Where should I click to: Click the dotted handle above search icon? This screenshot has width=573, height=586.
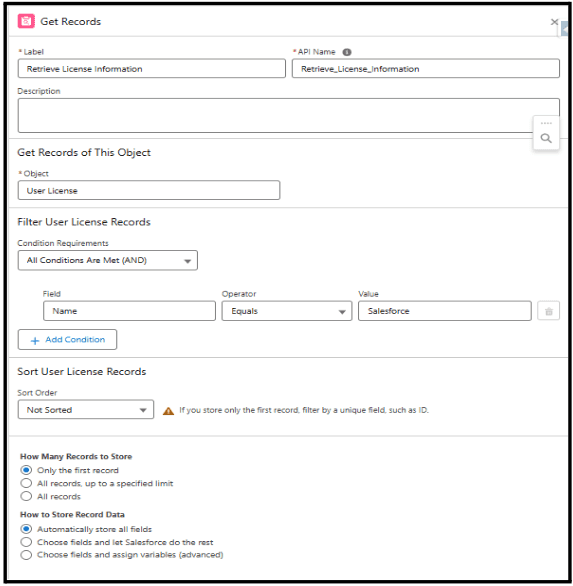point(546,123)
